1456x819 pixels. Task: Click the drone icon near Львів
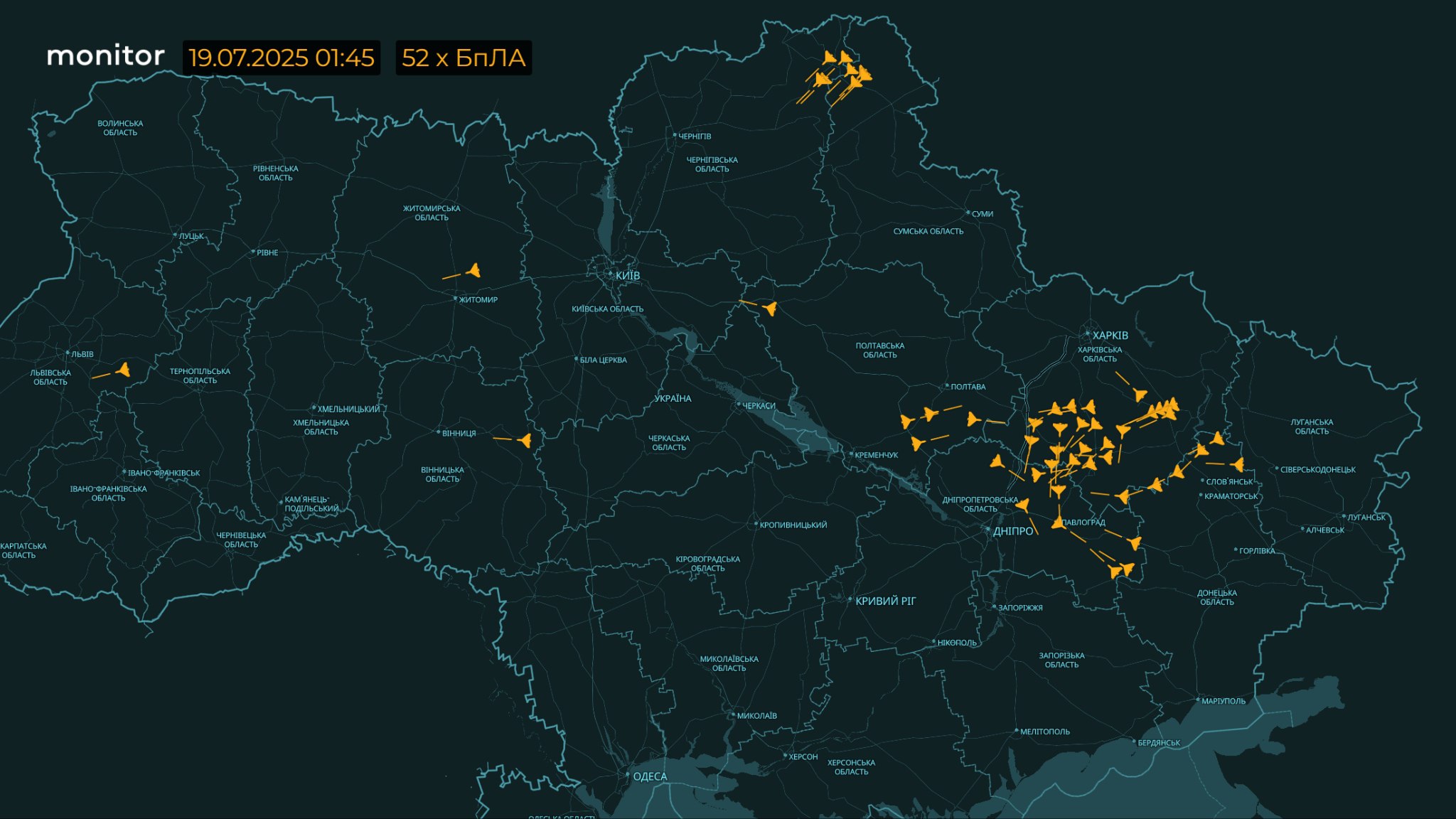point(124,369)
